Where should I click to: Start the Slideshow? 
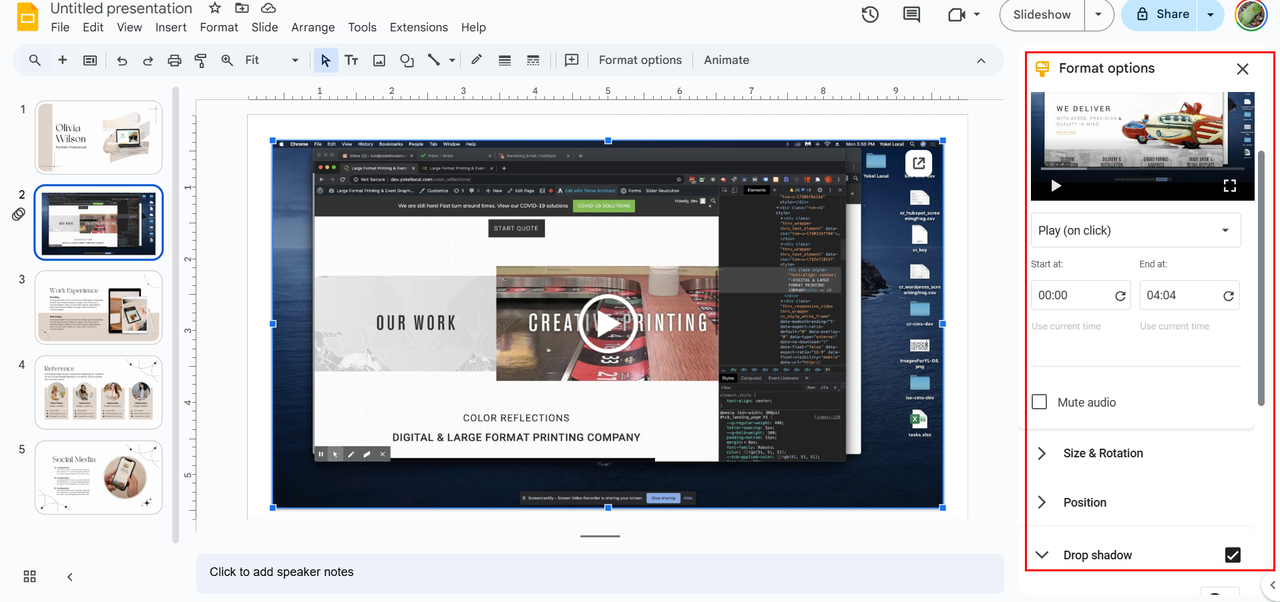(1042, 15)
